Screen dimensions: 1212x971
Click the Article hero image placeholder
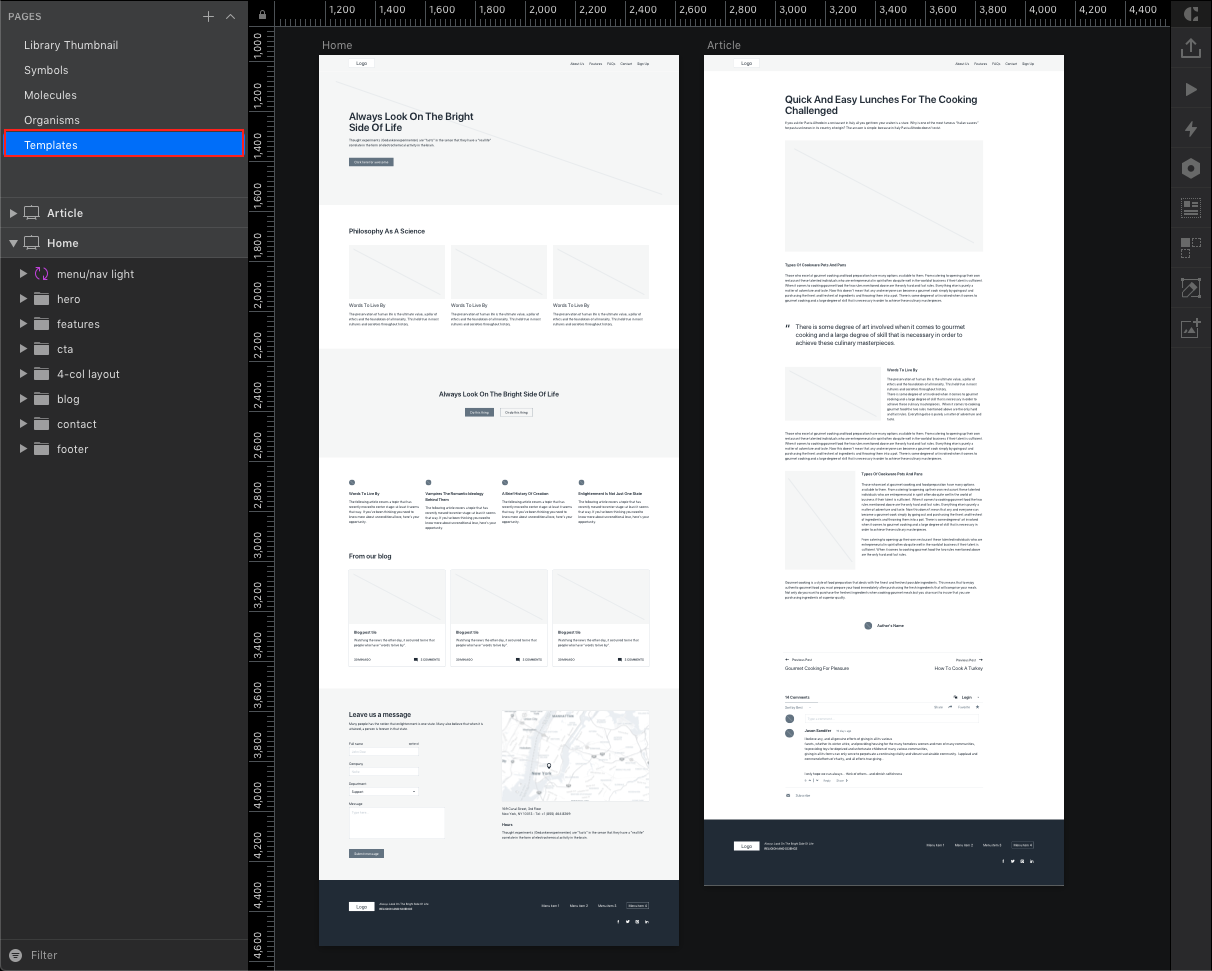(884, 195)
